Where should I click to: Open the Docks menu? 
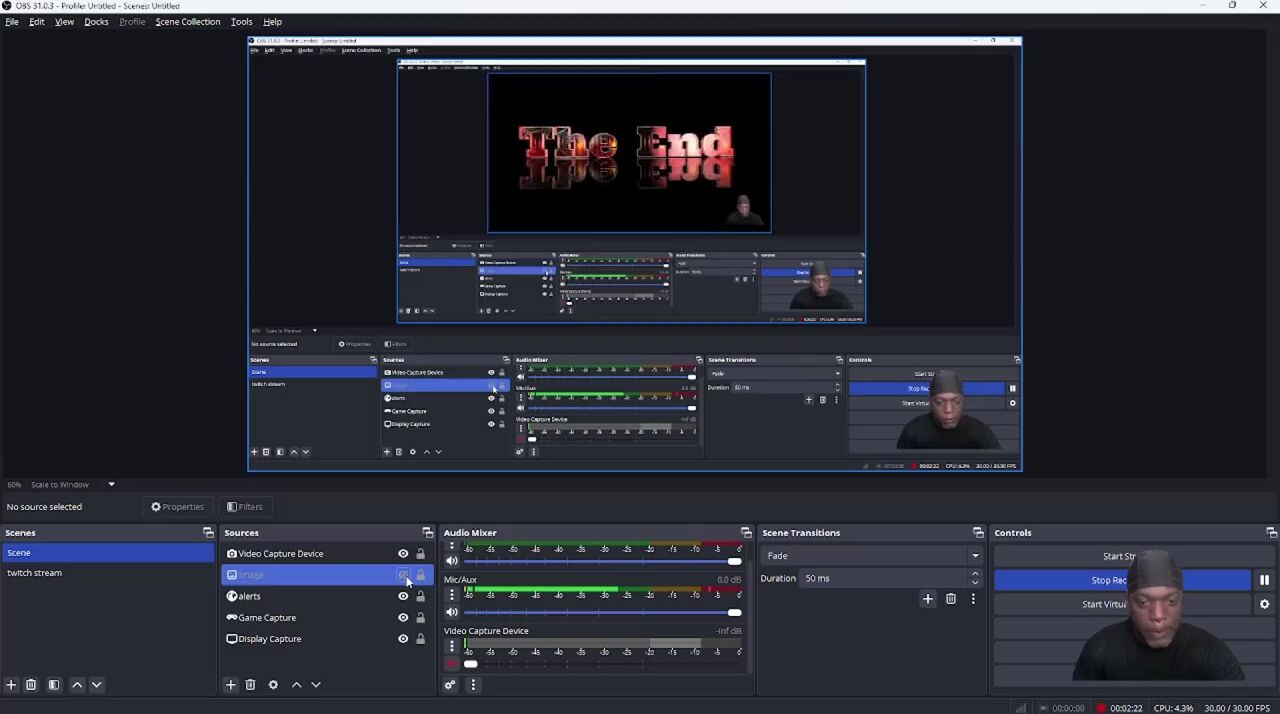96,22
